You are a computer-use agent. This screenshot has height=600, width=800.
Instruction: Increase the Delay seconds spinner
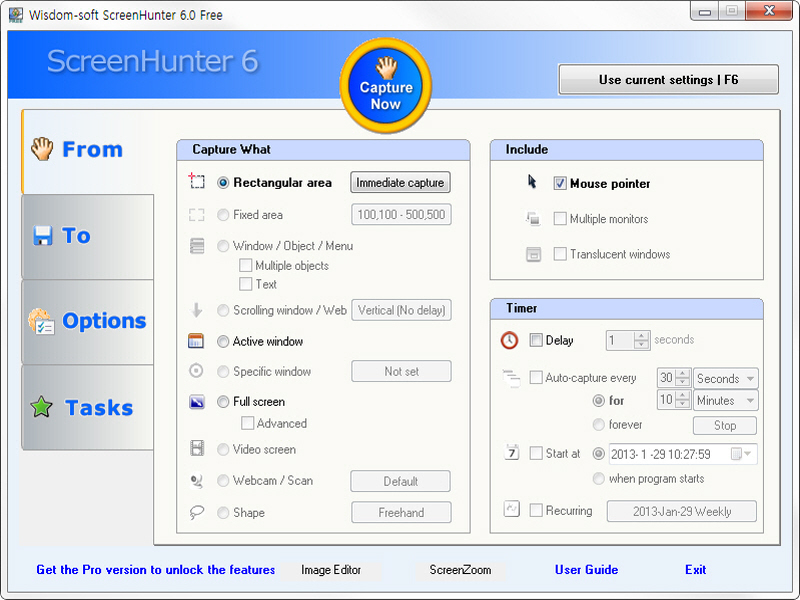641,336
